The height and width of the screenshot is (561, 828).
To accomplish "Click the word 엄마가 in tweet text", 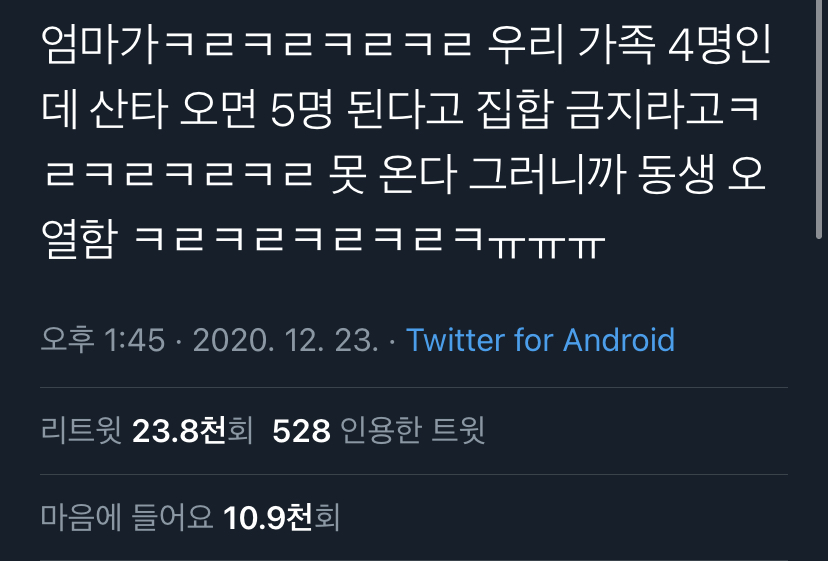I will coord(100,45).
